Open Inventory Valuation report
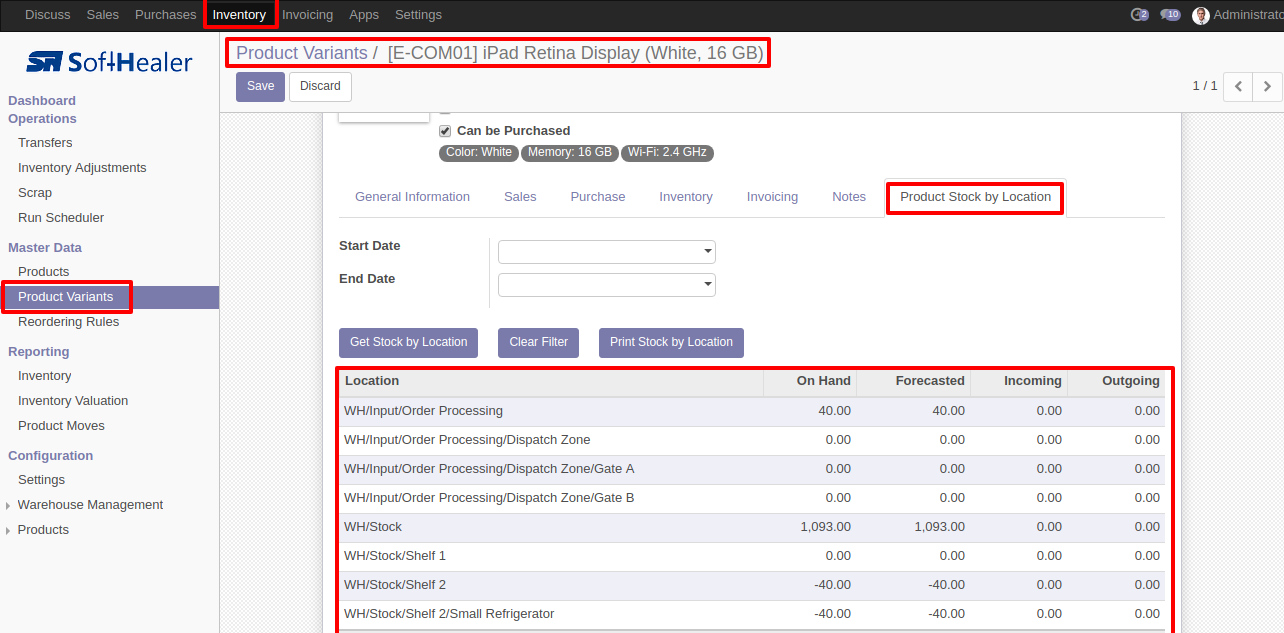This screenshot has height=633, width=1284. pos(73,401)
